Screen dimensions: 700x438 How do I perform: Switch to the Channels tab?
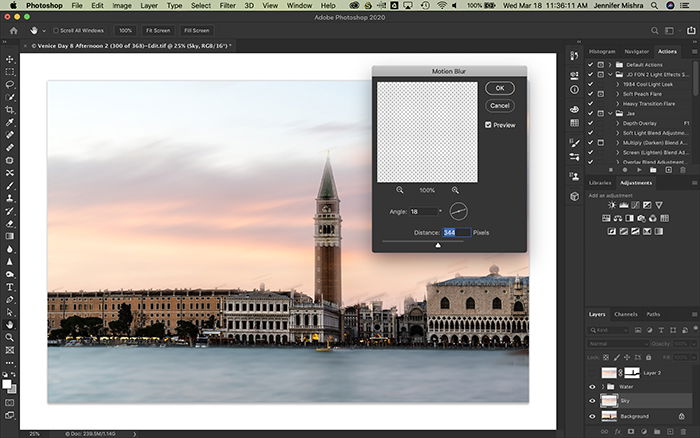625,314
